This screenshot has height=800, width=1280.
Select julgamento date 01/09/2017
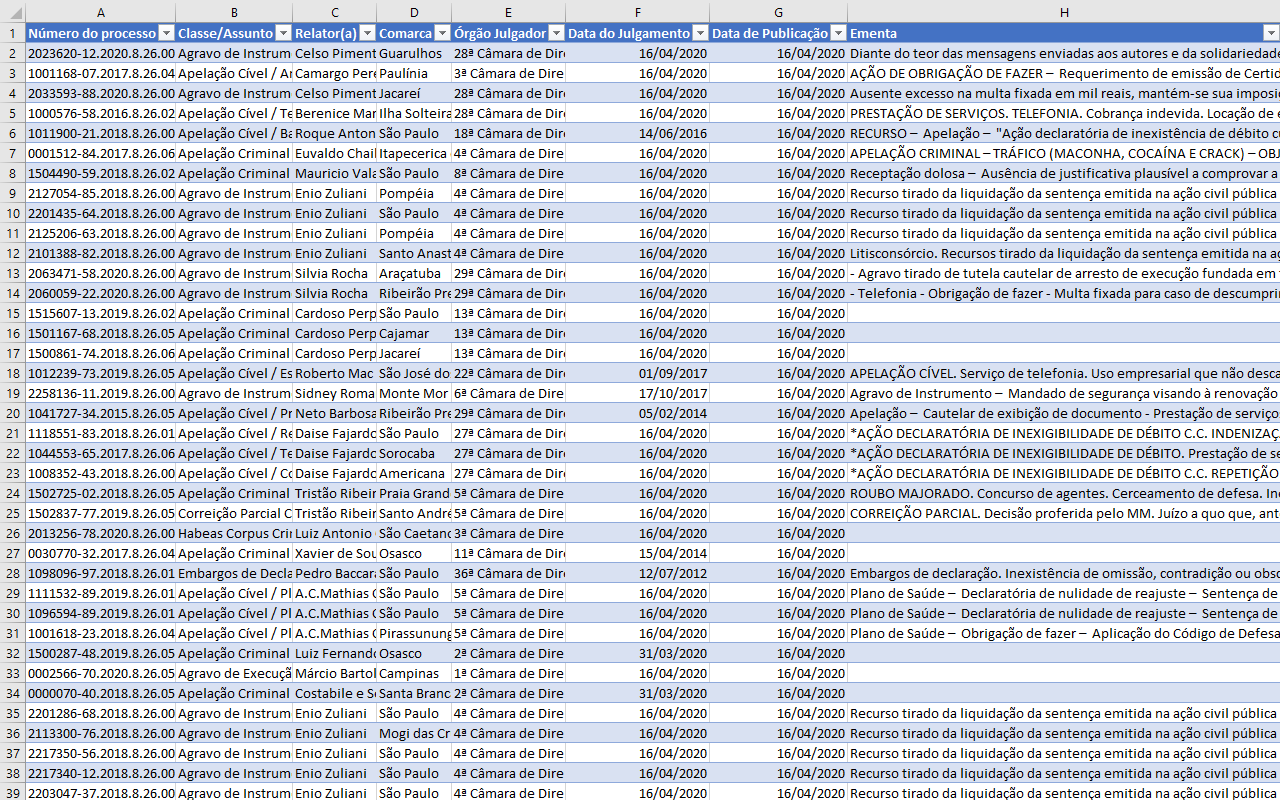(x=638, y=373)
